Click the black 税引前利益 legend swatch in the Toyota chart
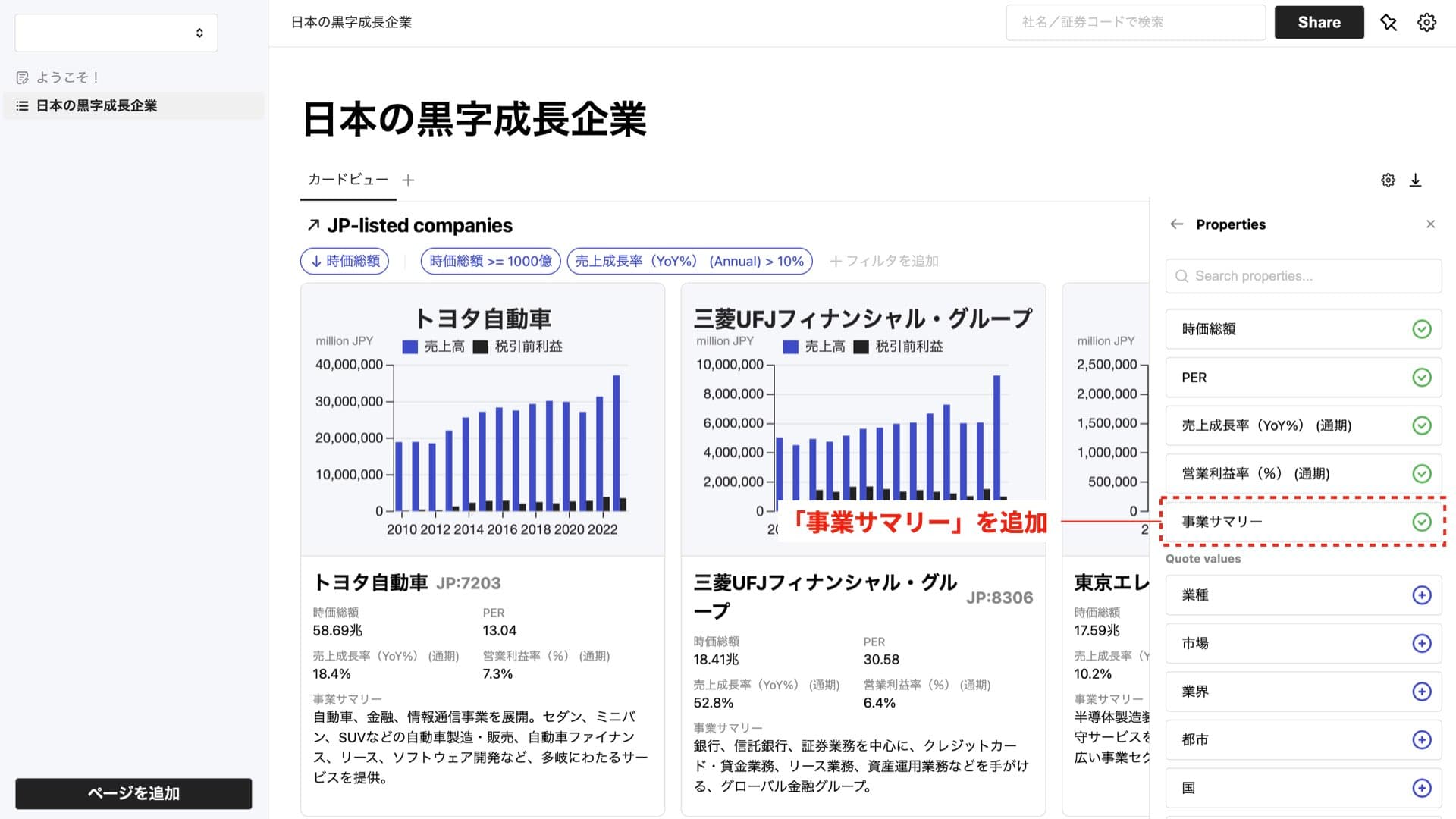 (x=480, y=347)
